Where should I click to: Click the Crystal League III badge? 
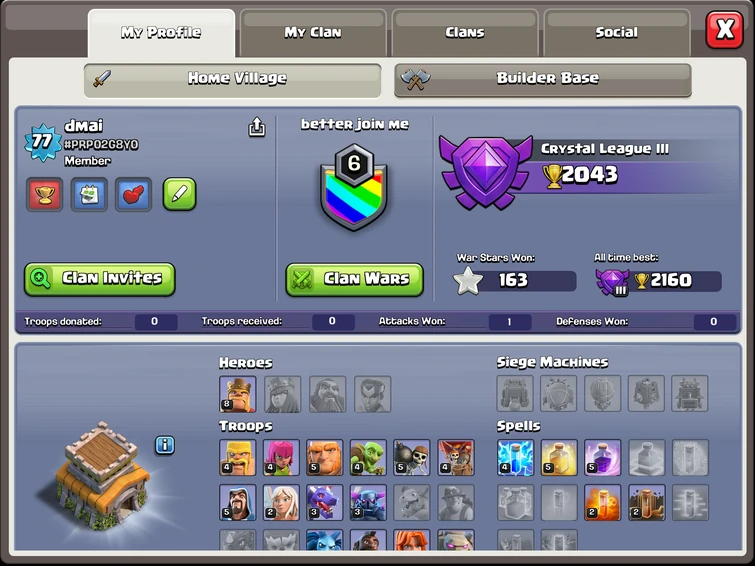pos(485,172)
